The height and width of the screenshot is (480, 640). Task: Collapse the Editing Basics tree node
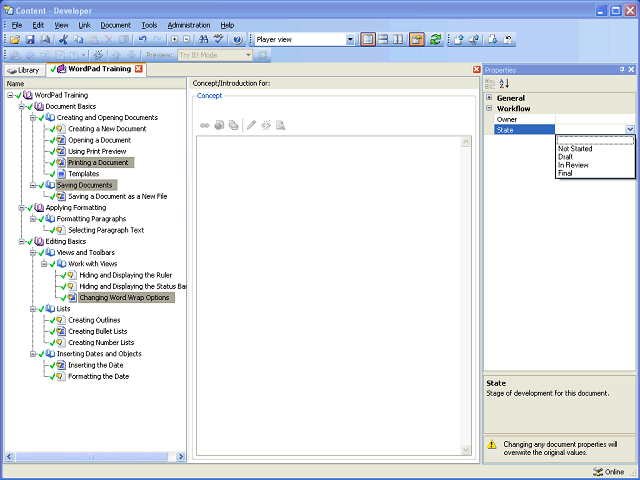21,242
